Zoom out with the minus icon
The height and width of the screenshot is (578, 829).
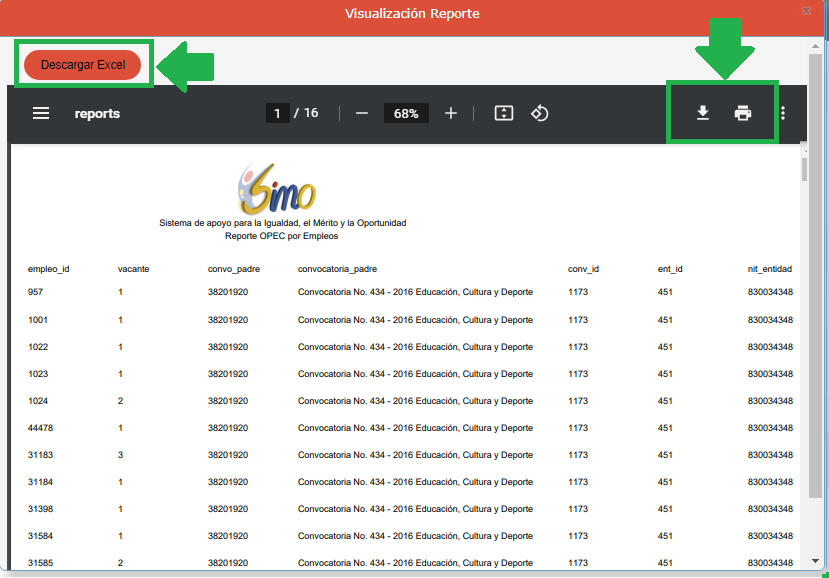click(x=362, y=113)
